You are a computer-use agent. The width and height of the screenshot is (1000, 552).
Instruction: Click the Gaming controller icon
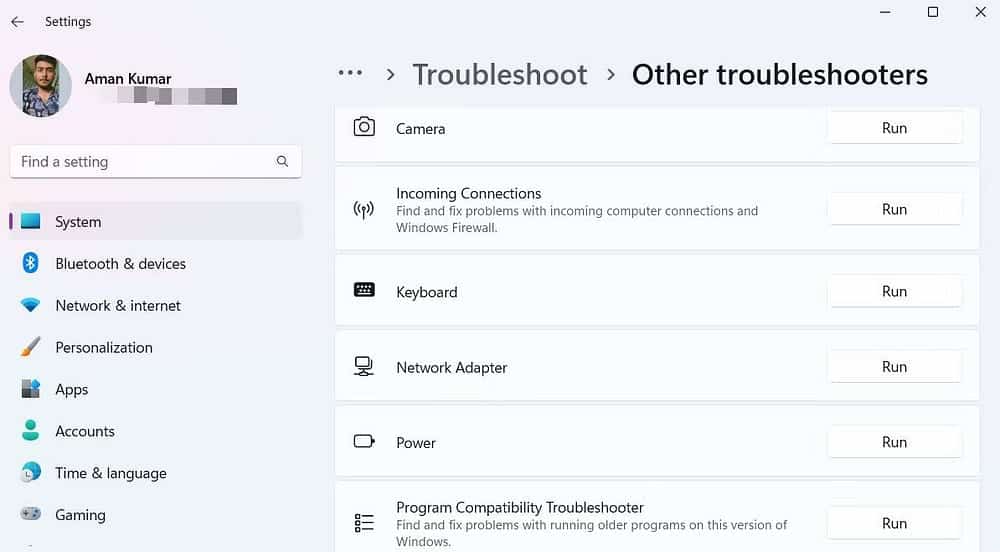(x=31, y=514)
